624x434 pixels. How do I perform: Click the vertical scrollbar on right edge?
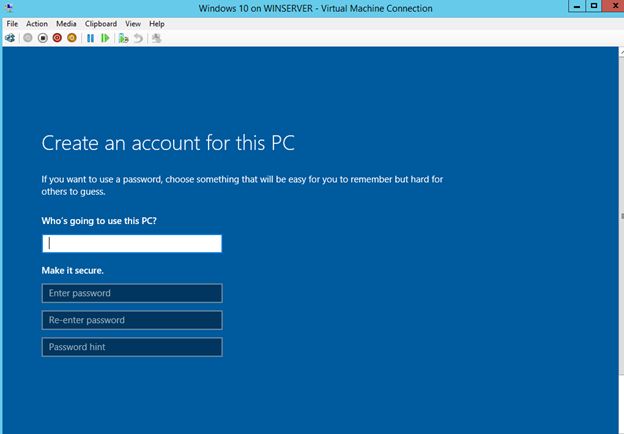[622, 215]
